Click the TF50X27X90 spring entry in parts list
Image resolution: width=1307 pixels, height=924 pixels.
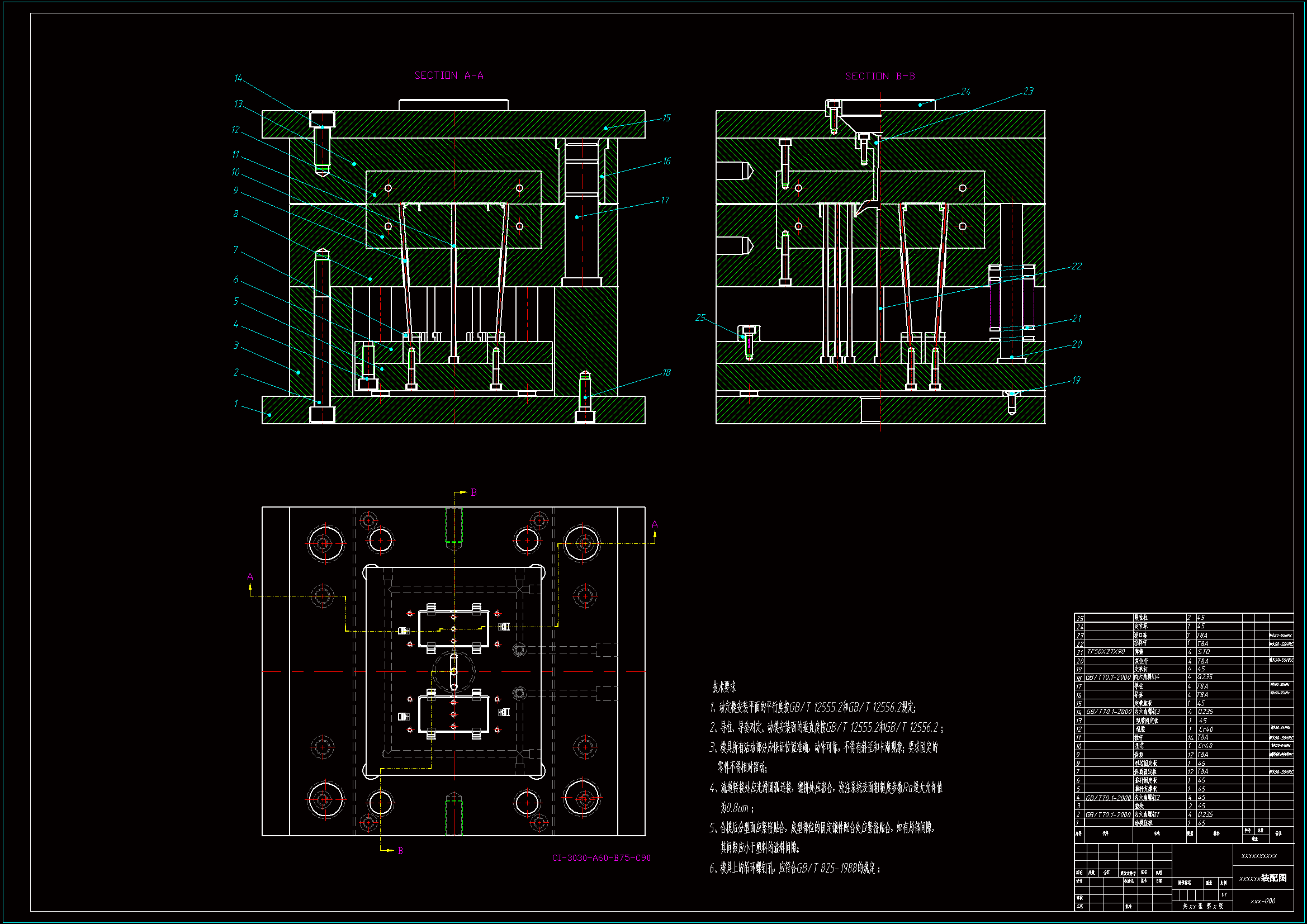pos(1106,652)
